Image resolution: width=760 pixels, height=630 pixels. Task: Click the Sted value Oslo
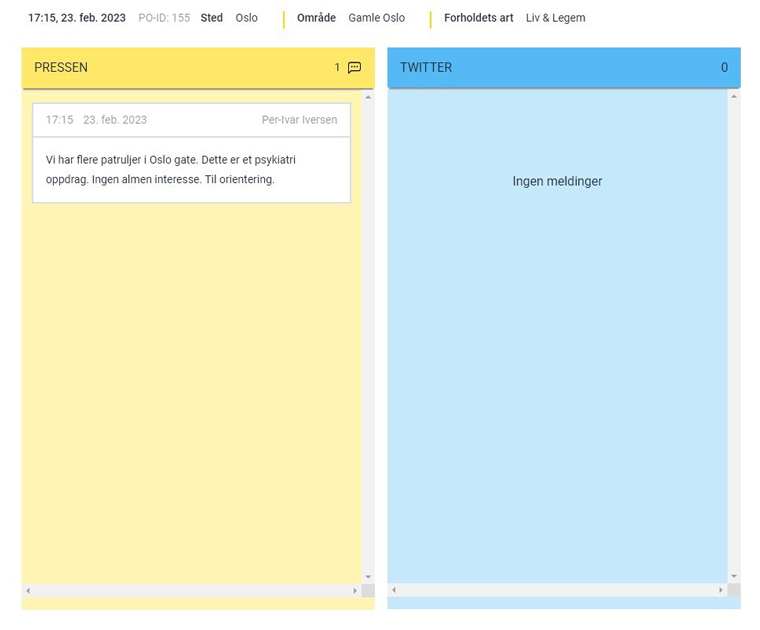coord(246,18)
